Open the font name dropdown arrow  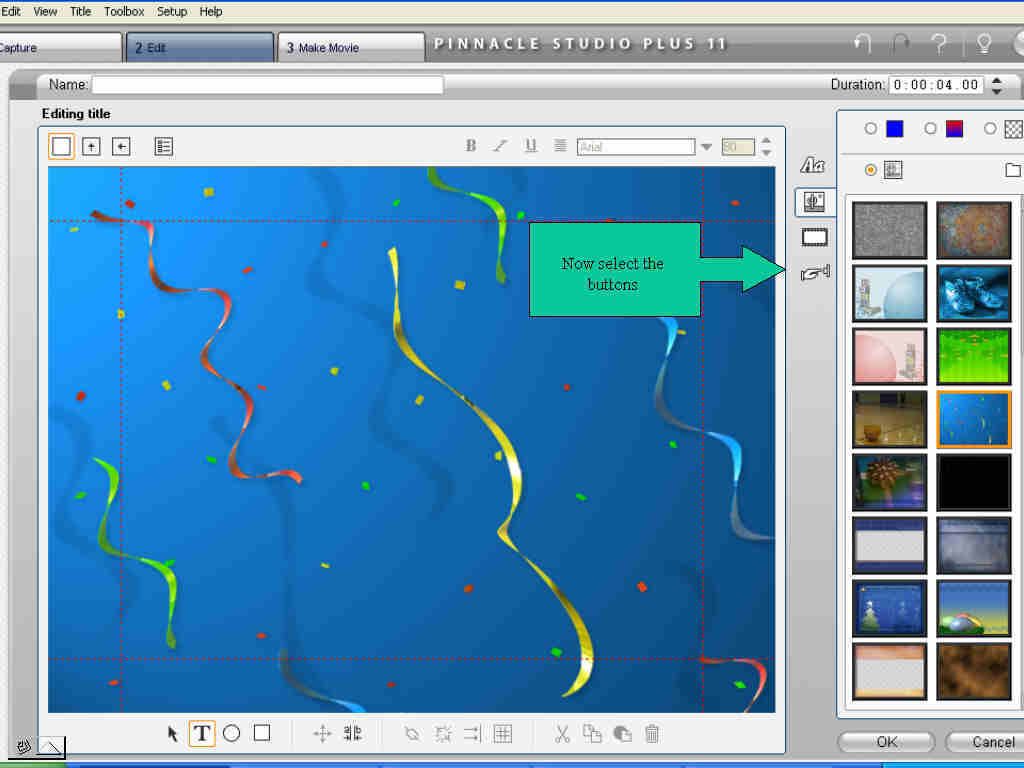(706, 147)
